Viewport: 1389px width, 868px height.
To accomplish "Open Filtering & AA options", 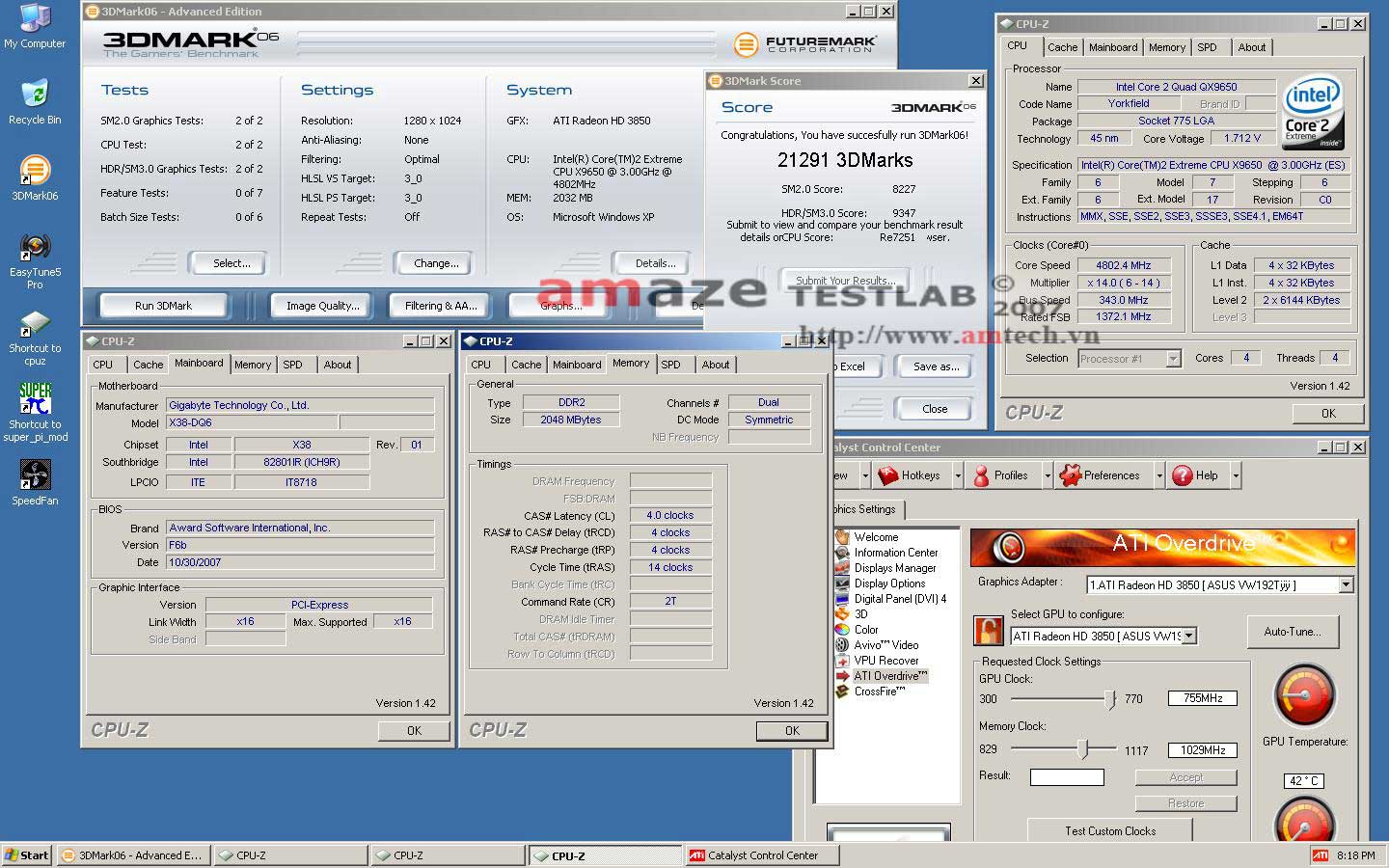I will (x=441, y=306).
